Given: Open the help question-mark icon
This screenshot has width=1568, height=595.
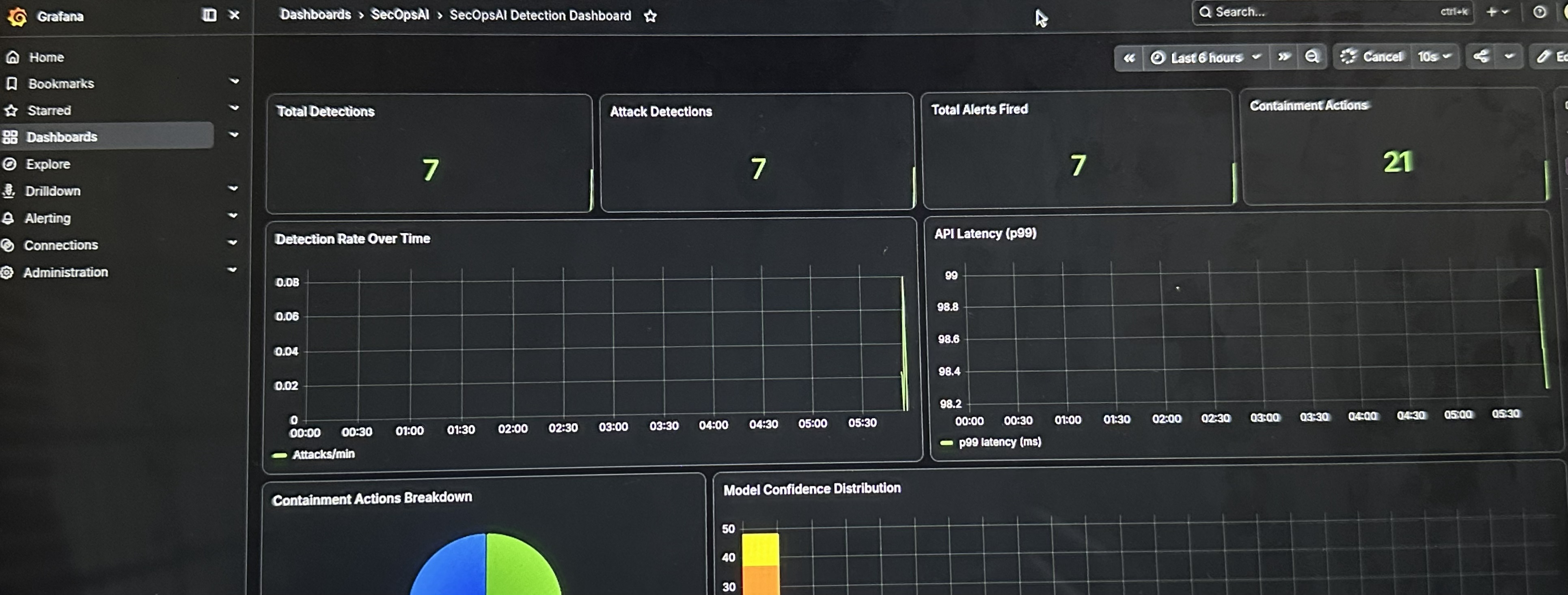Looking at the screenshot, I should tap(1540, 11).
